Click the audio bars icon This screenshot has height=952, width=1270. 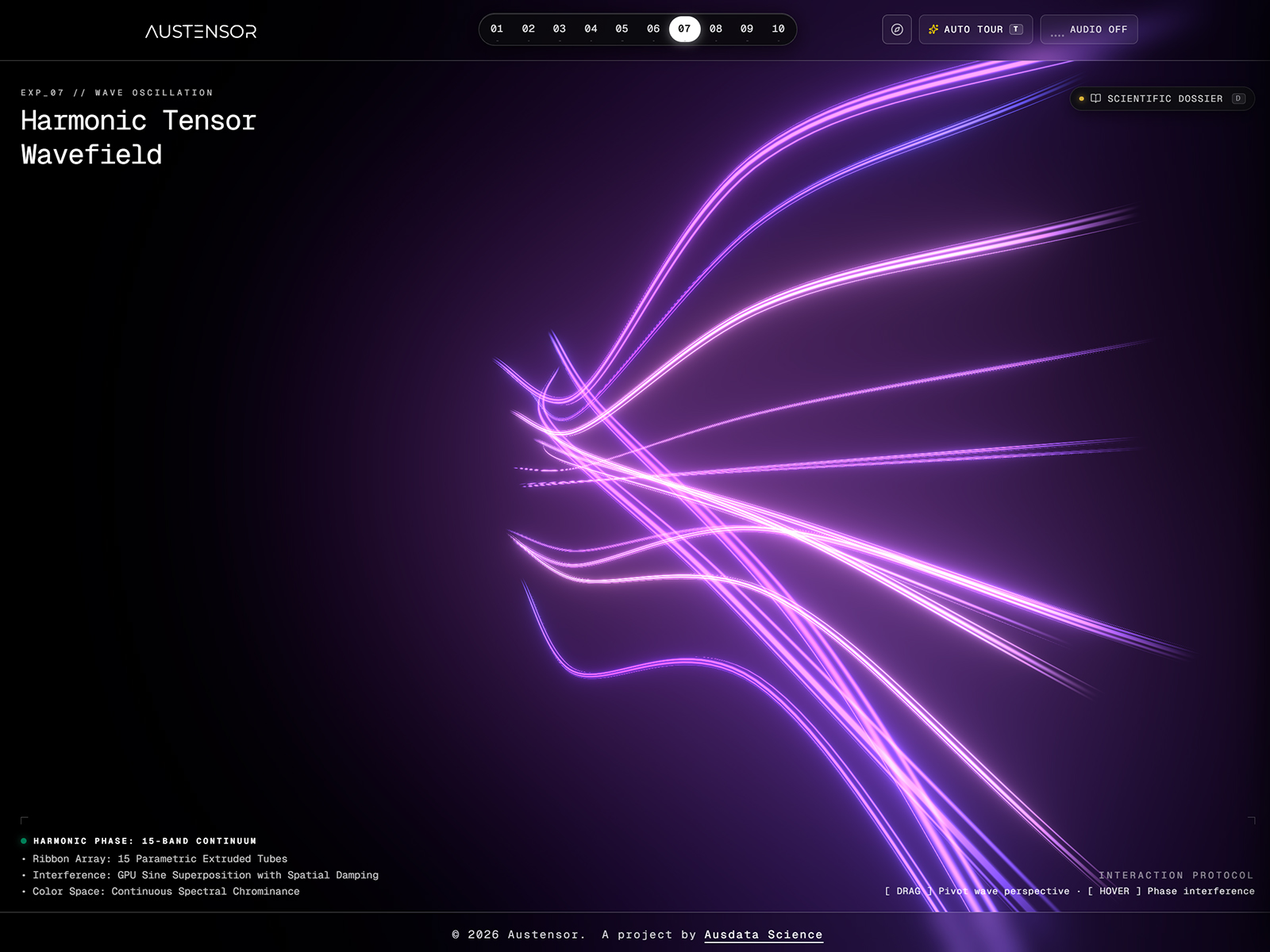coord(1057,33)
